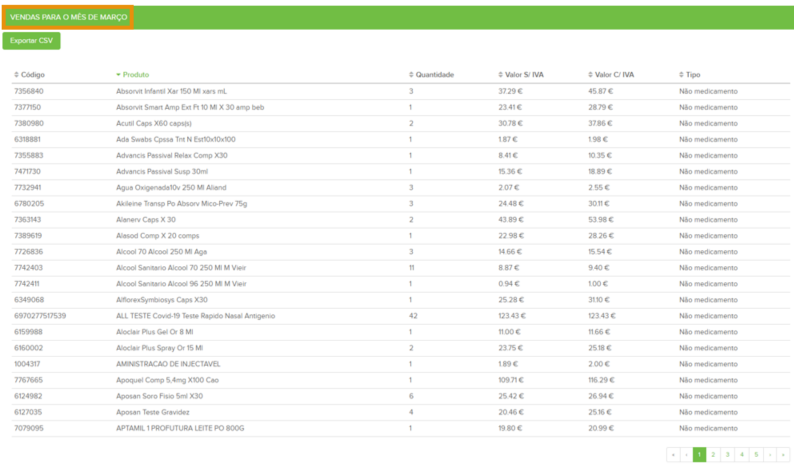Sort the table by Código column

click(x=32, y=75)
